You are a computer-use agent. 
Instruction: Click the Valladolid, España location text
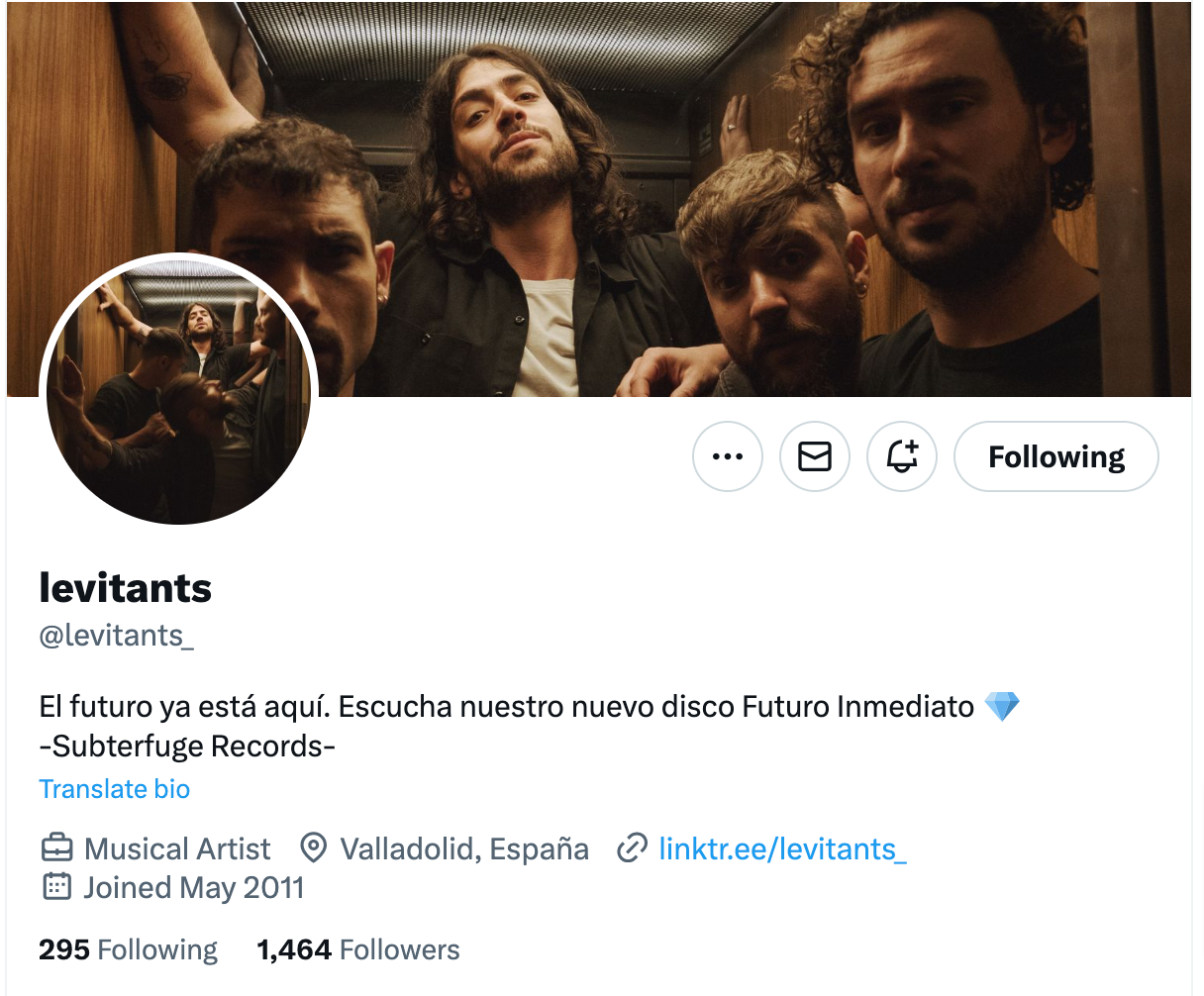464,848
